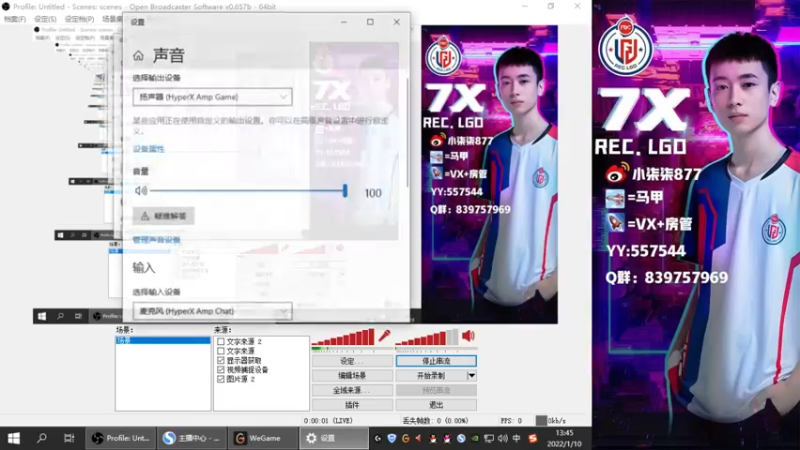The height and width of the screenshot is (450, 800).
Task: Open blue shield icon in system tray
Action: (x=391, y=438)
